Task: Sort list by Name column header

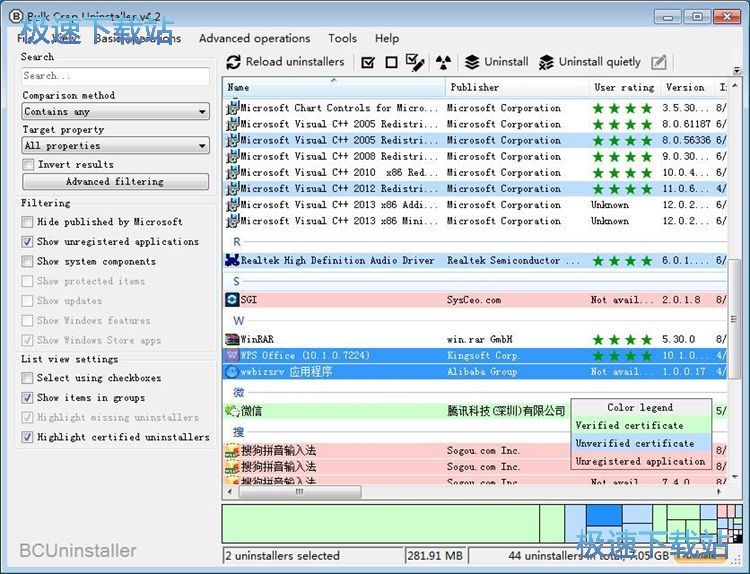Action: click(334, 87)
